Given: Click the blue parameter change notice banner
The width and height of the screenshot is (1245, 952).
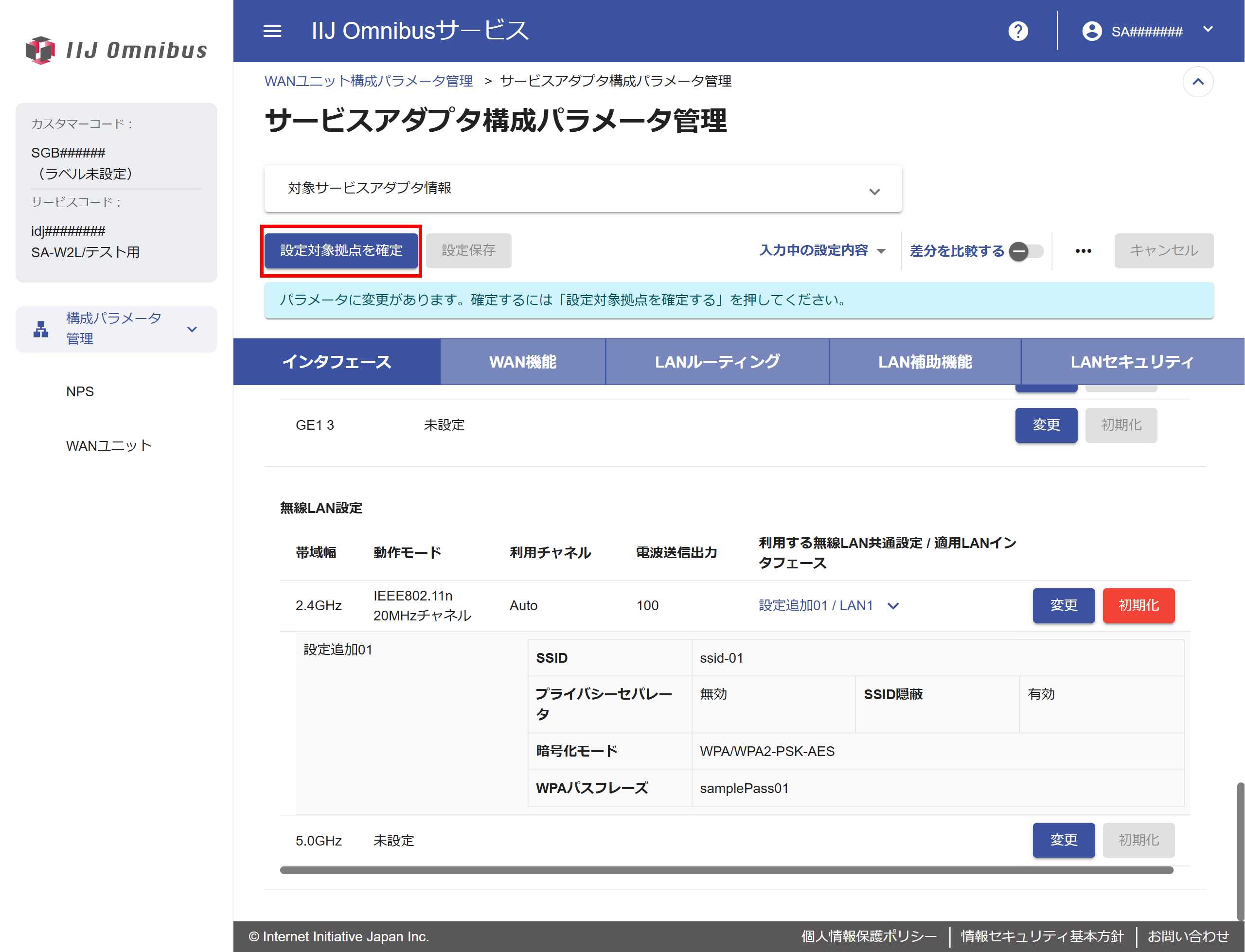Looking at the screenshot, I should [738, 300].
